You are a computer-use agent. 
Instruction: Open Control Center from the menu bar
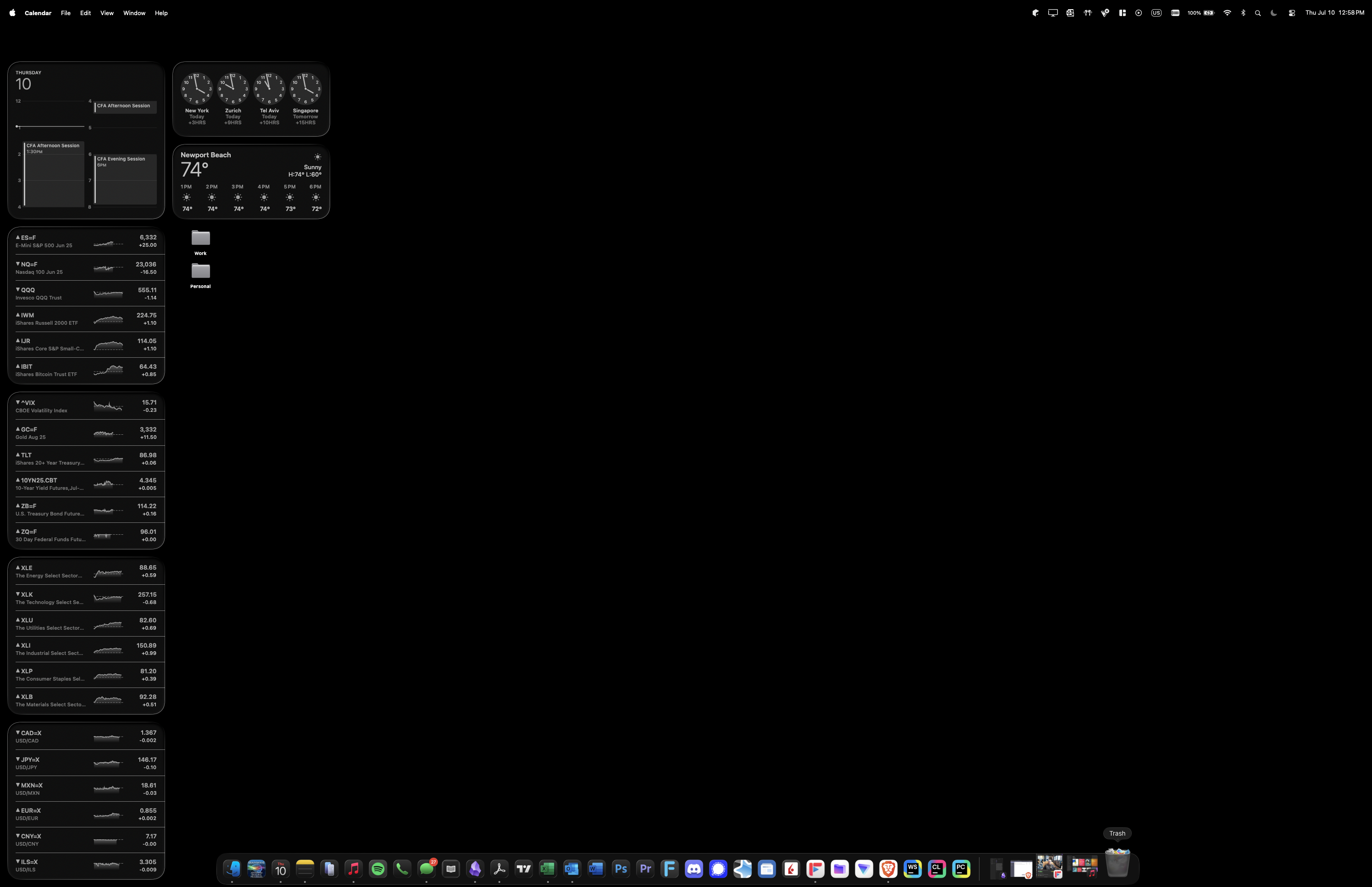tap(1291, 13)
